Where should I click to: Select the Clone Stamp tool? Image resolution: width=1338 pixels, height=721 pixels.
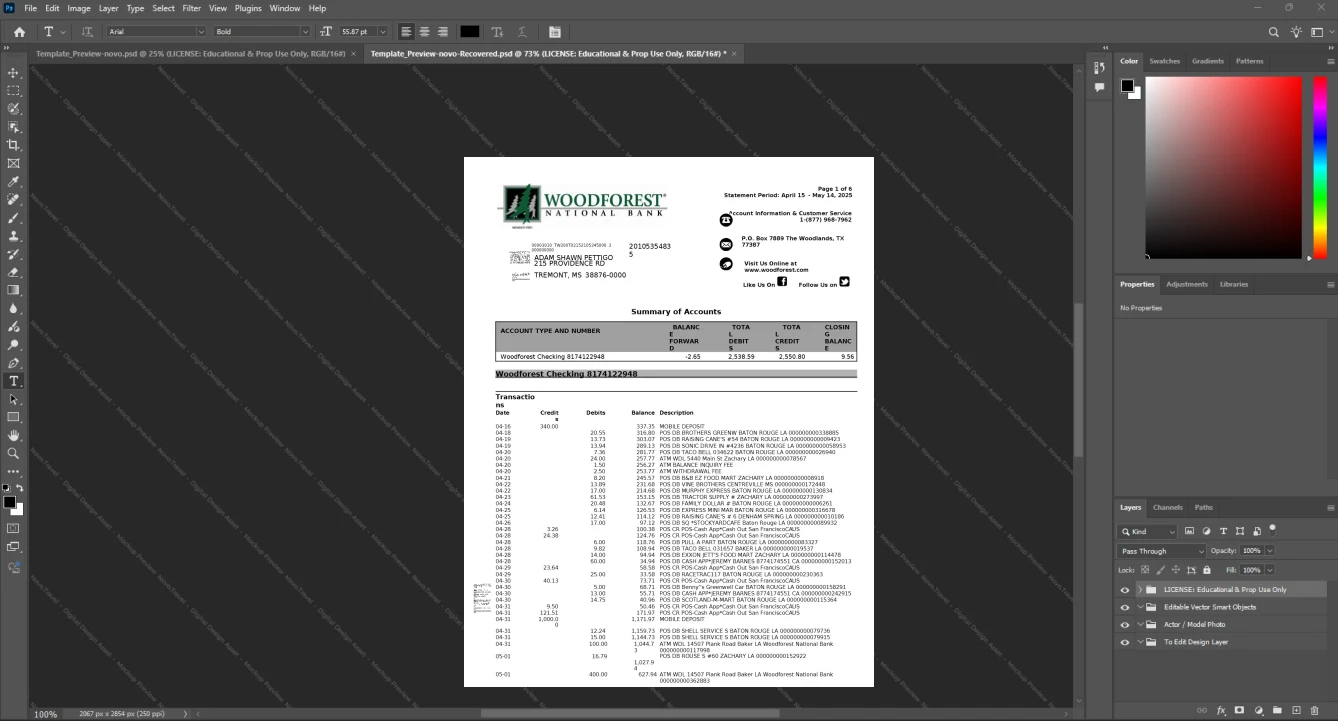(x=14, y=236)
